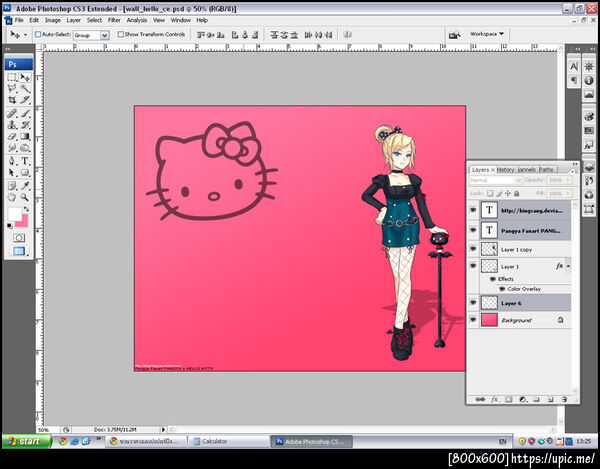Hide the http://bingsang.devia... text layer
The height and width of the screenshot is (469, 600).
(473, 210)
